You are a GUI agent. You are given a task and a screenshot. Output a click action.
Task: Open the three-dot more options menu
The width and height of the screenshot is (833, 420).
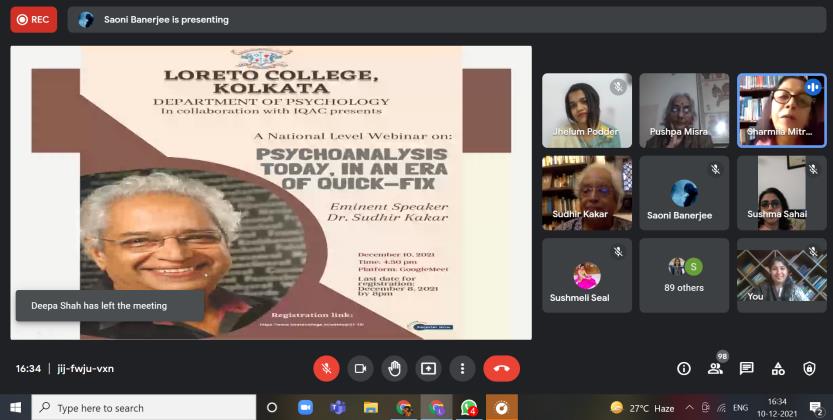[461, 368]
